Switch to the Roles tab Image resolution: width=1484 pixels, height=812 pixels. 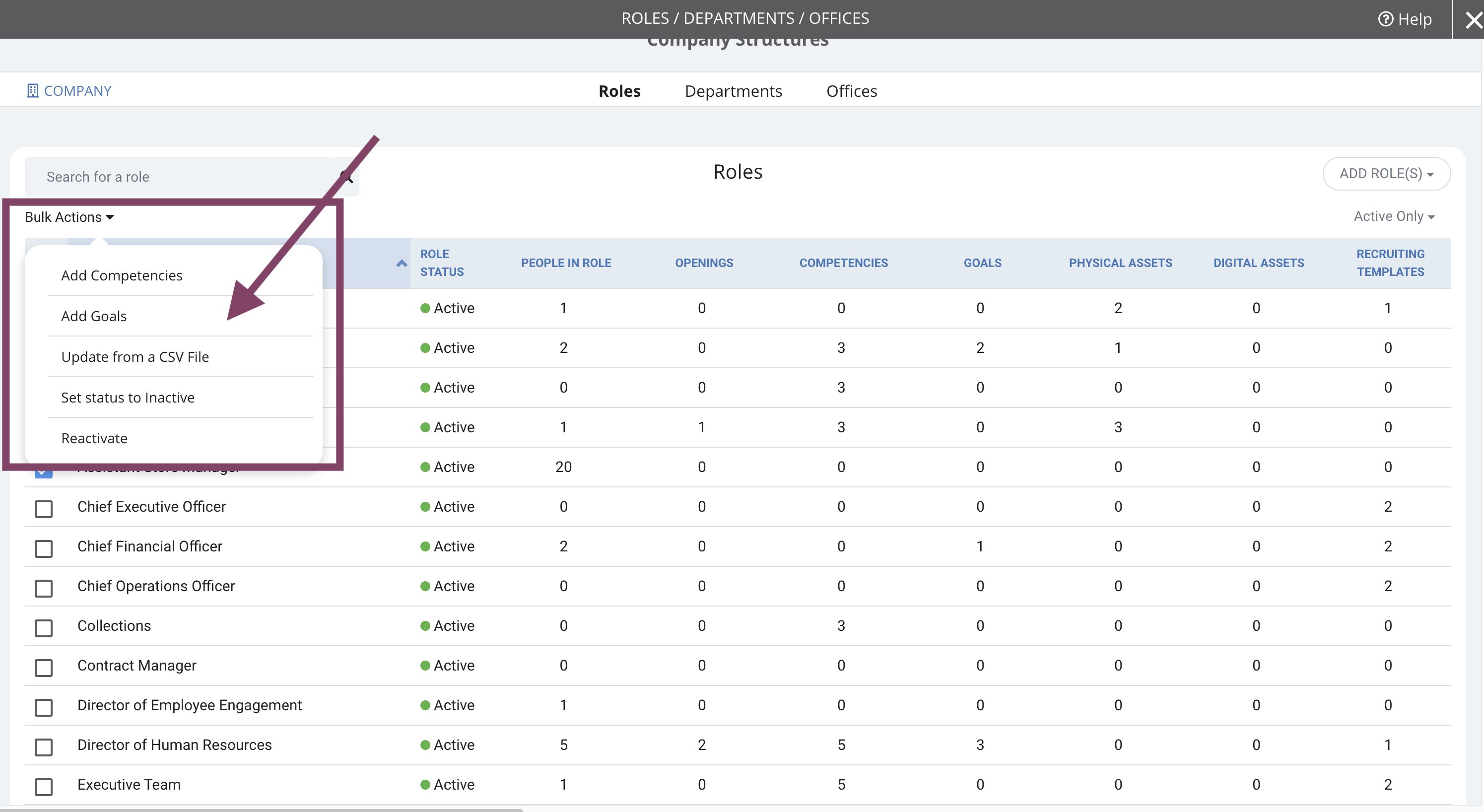619,90
